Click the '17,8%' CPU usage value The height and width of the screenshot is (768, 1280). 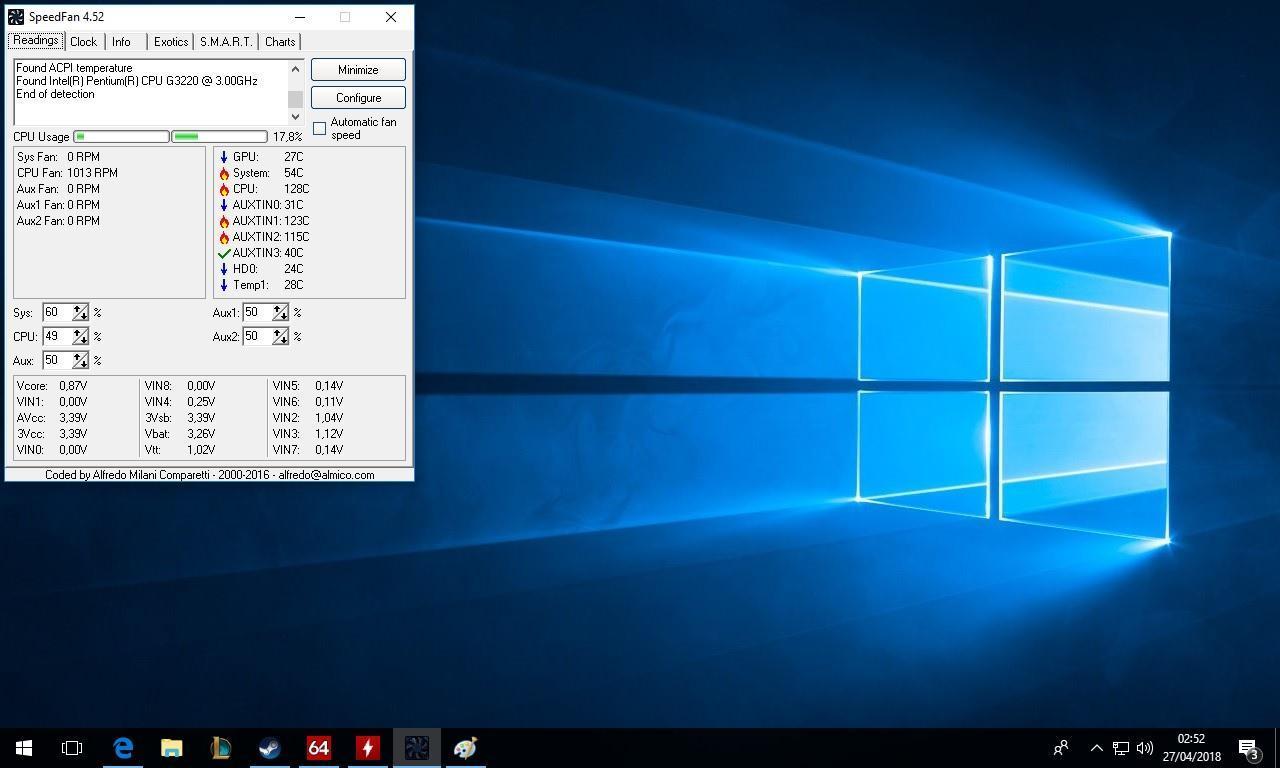point(288,137)
